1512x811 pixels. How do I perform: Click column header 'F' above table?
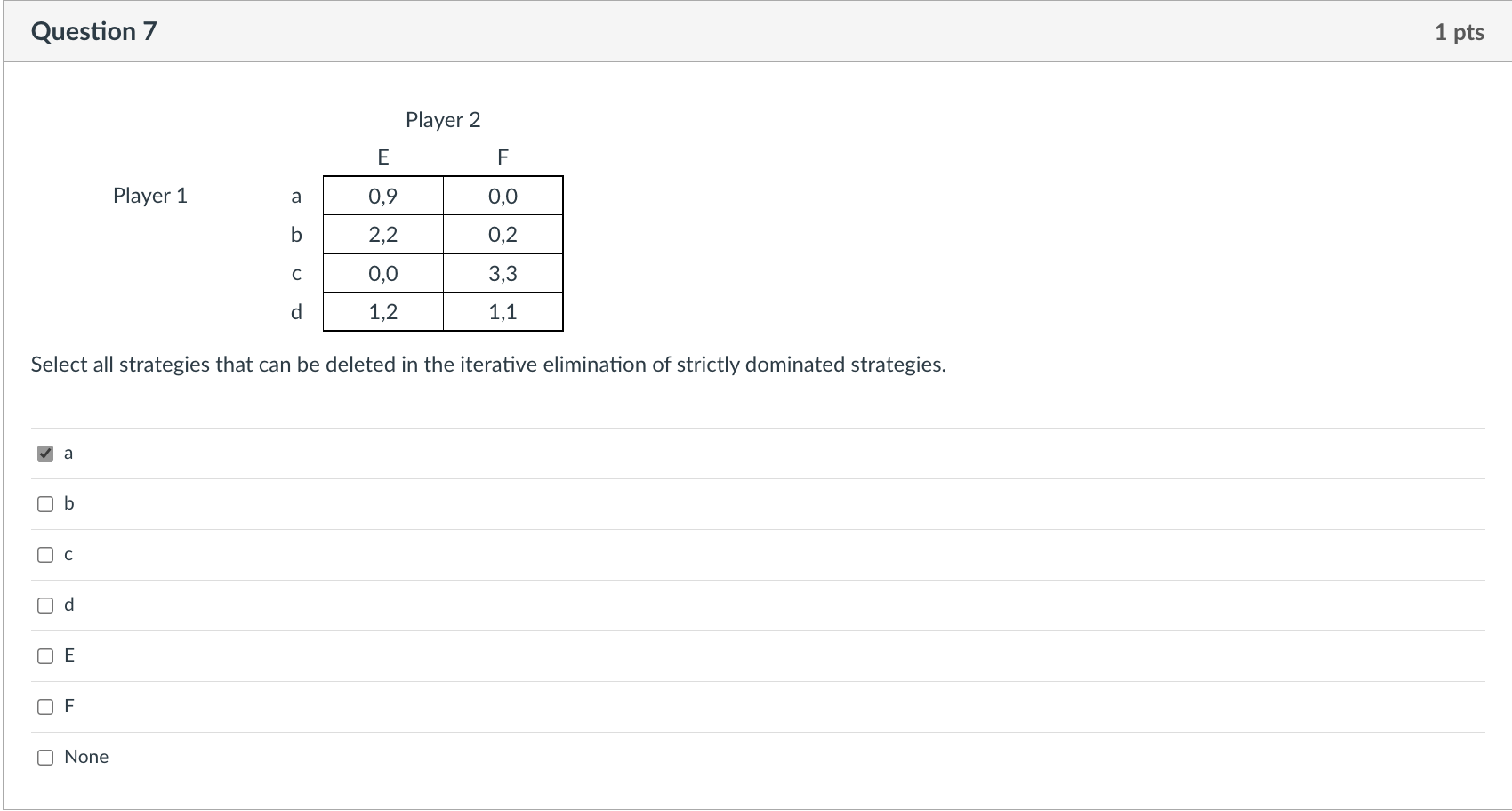[503, 157]
